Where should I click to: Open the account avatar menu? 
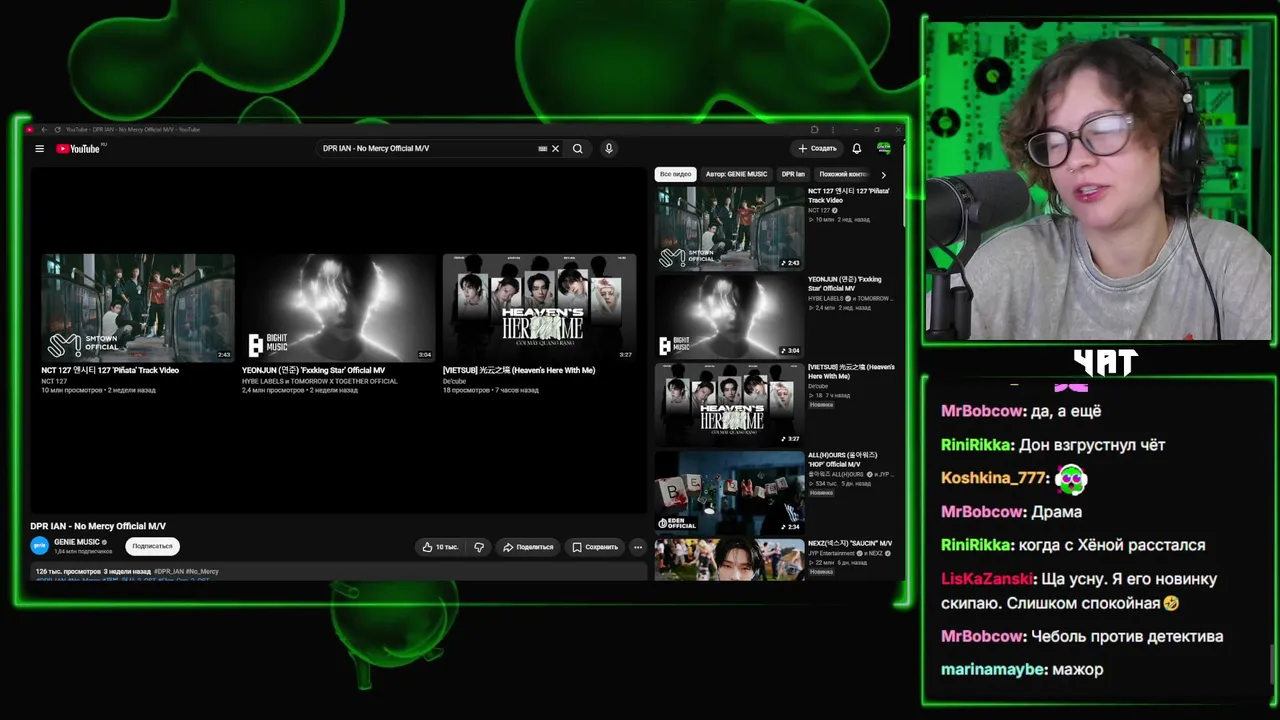click(884, 149)
